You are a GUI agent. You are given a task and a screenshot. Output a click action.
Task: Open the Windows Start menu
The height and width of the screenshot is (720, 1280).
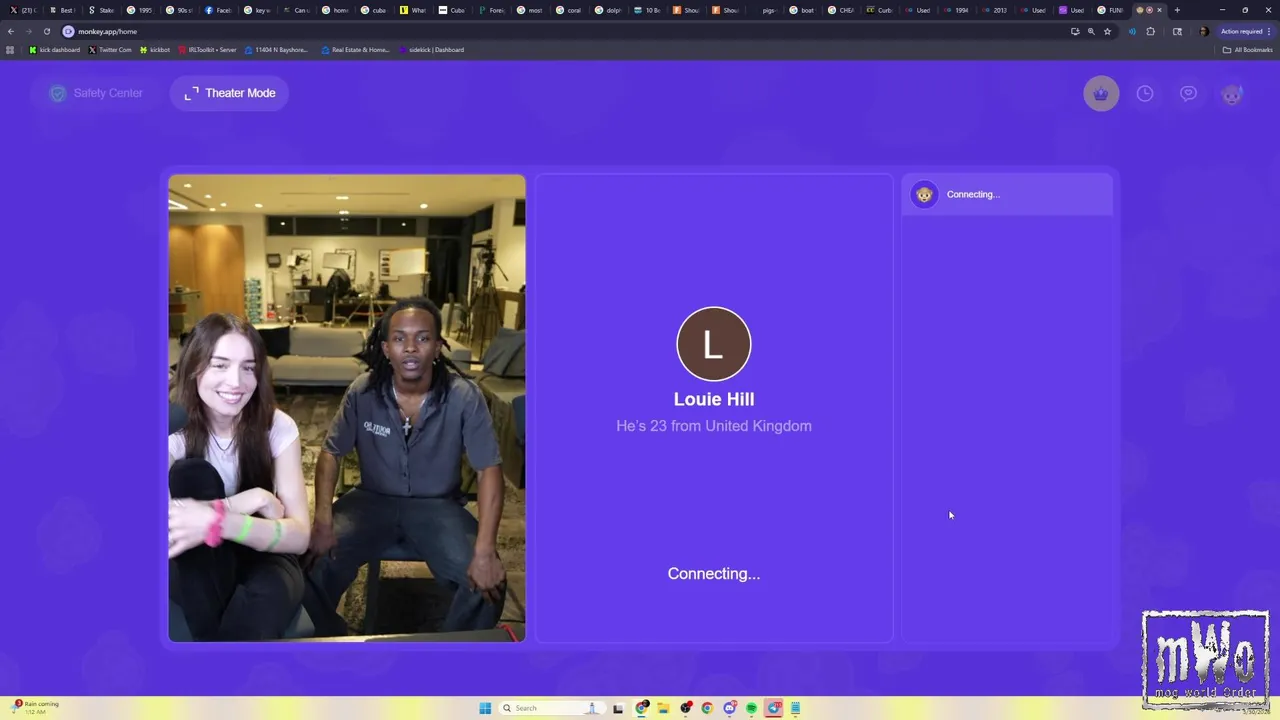(x=485, y=708)
